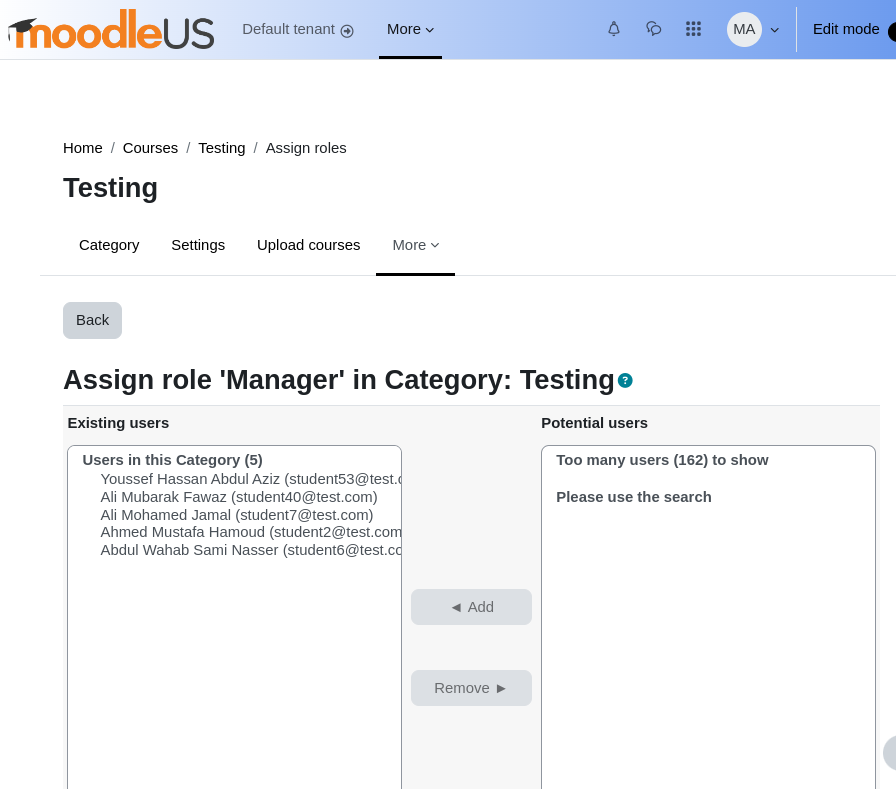This screenshot has width=896, height=789.
Task: Click the Add button
Action: (471, 607)
